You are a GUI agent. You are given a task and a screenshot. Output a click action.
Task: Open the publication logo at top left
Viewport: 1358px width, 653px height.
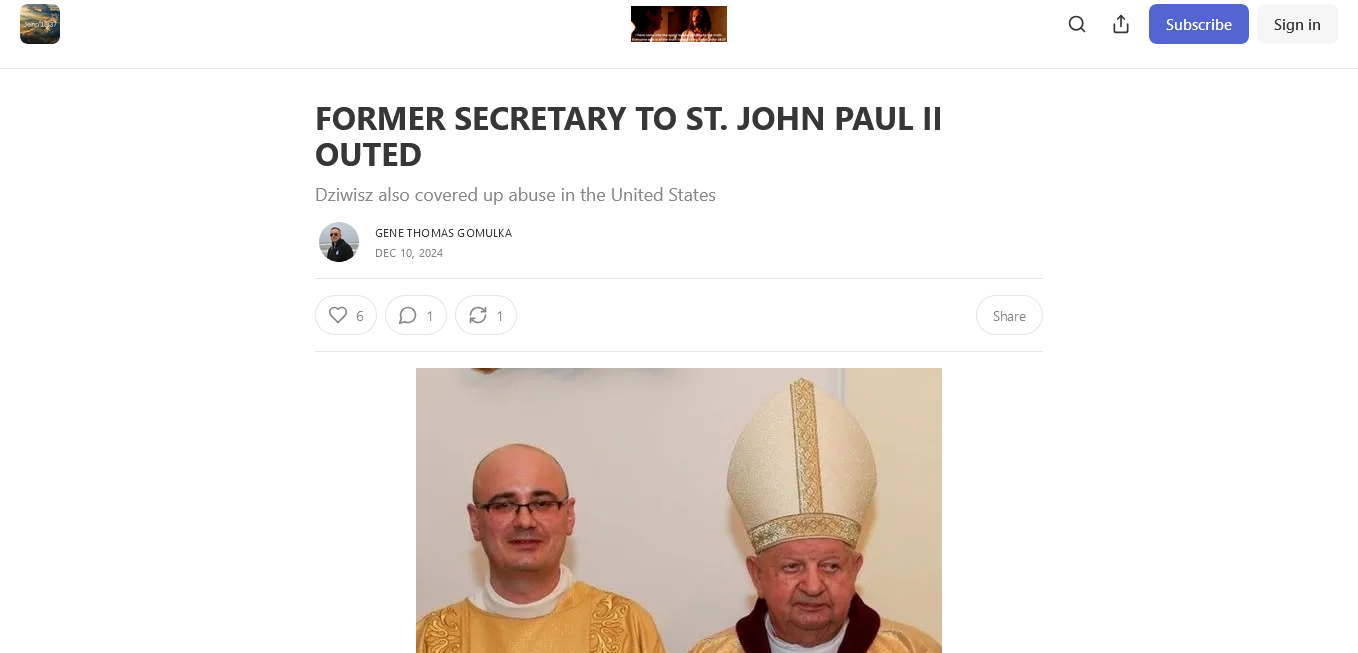point(40,24)
